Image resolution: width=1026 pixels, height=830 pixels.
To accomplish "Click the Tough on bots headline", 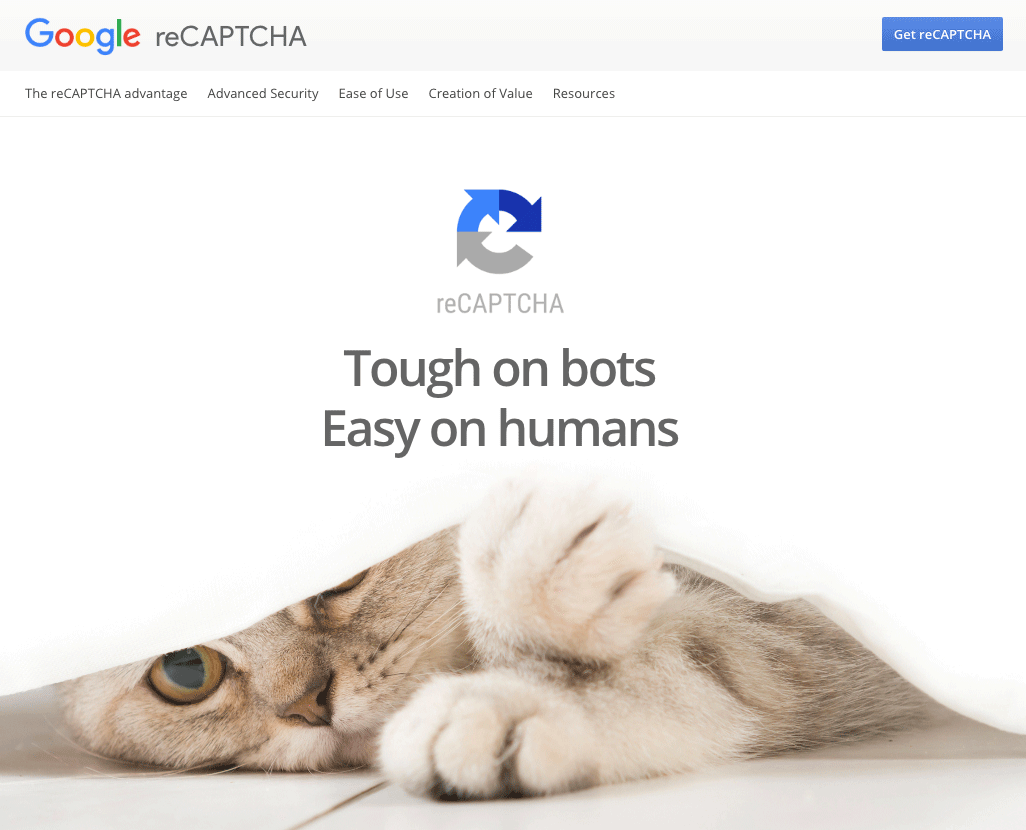I will (x=499, y=369).
